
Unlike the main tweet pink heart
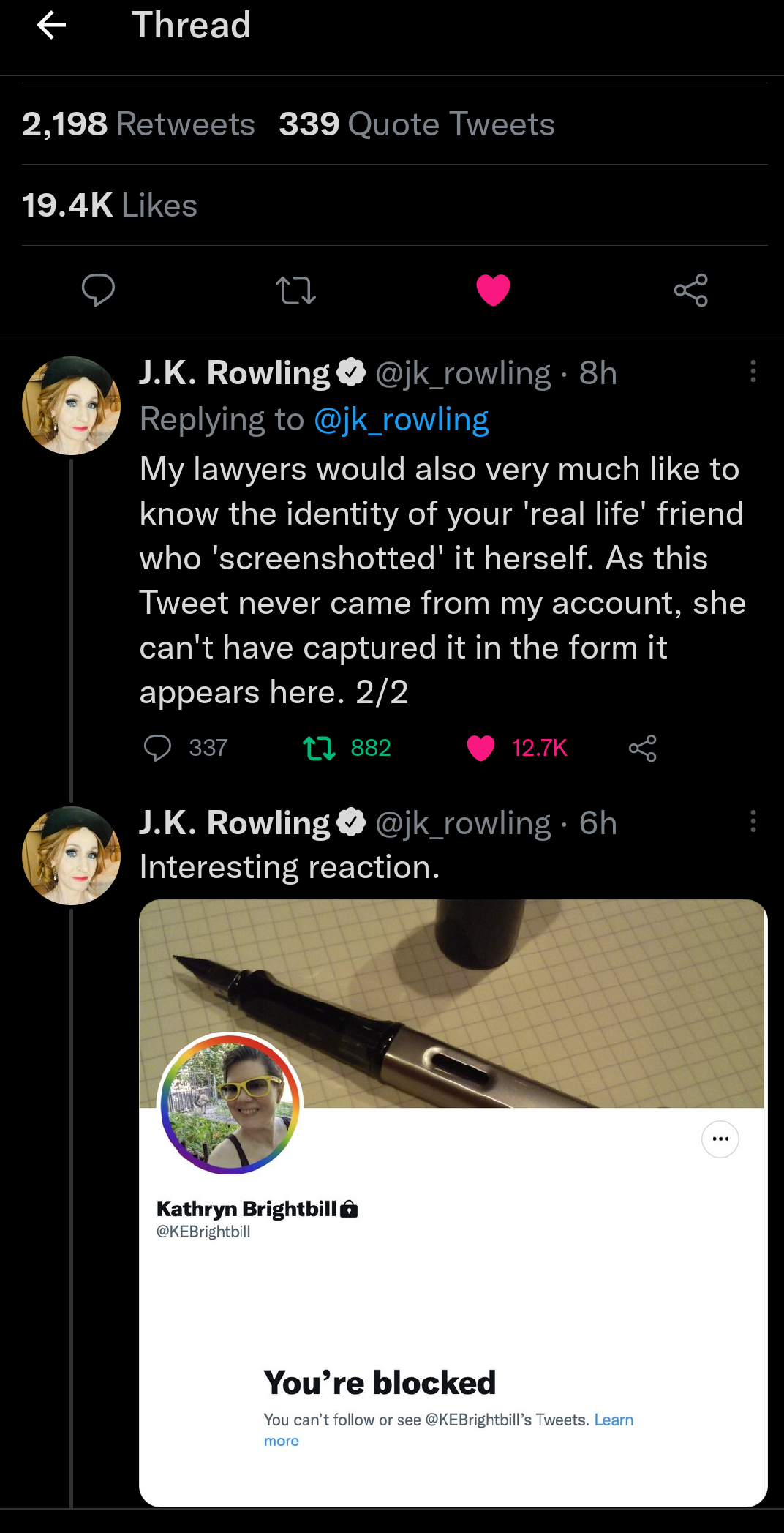[x=493, y=290]
